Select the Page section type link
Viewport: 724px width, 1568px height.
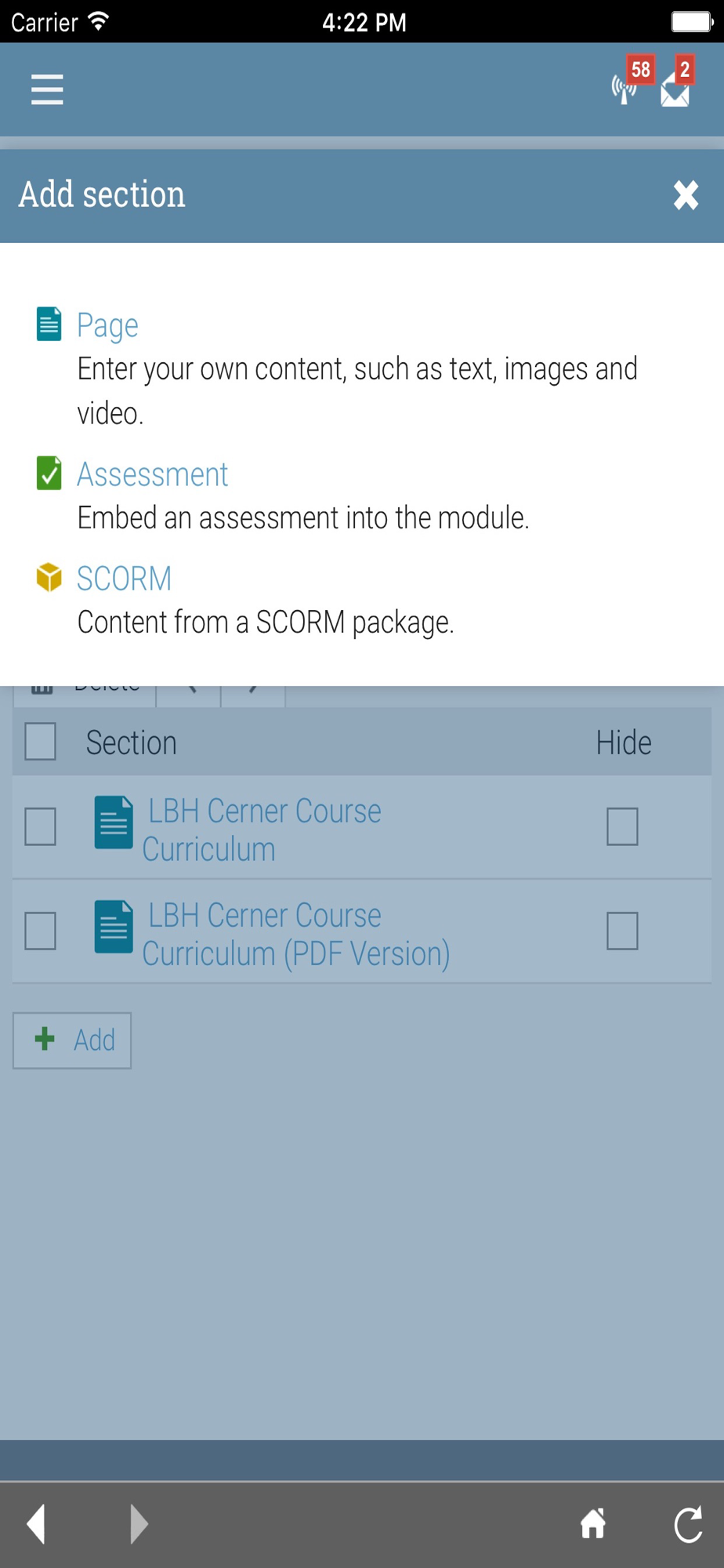(x=107, y=325)
